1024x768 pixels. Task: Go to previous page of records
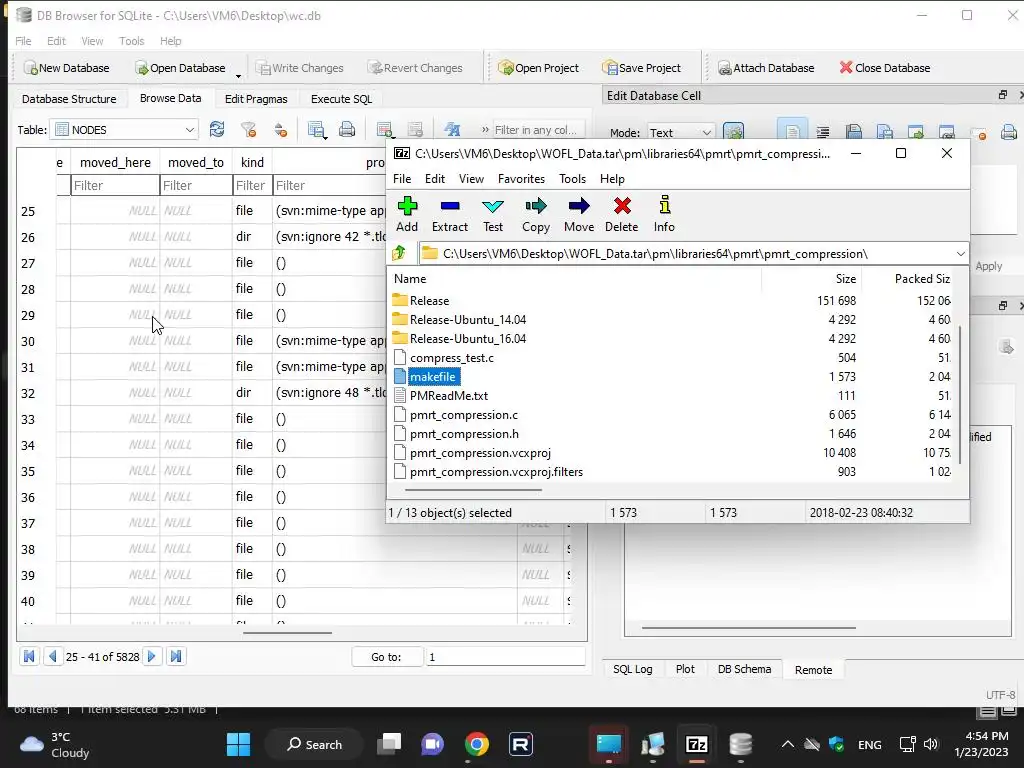coord(53,656)
